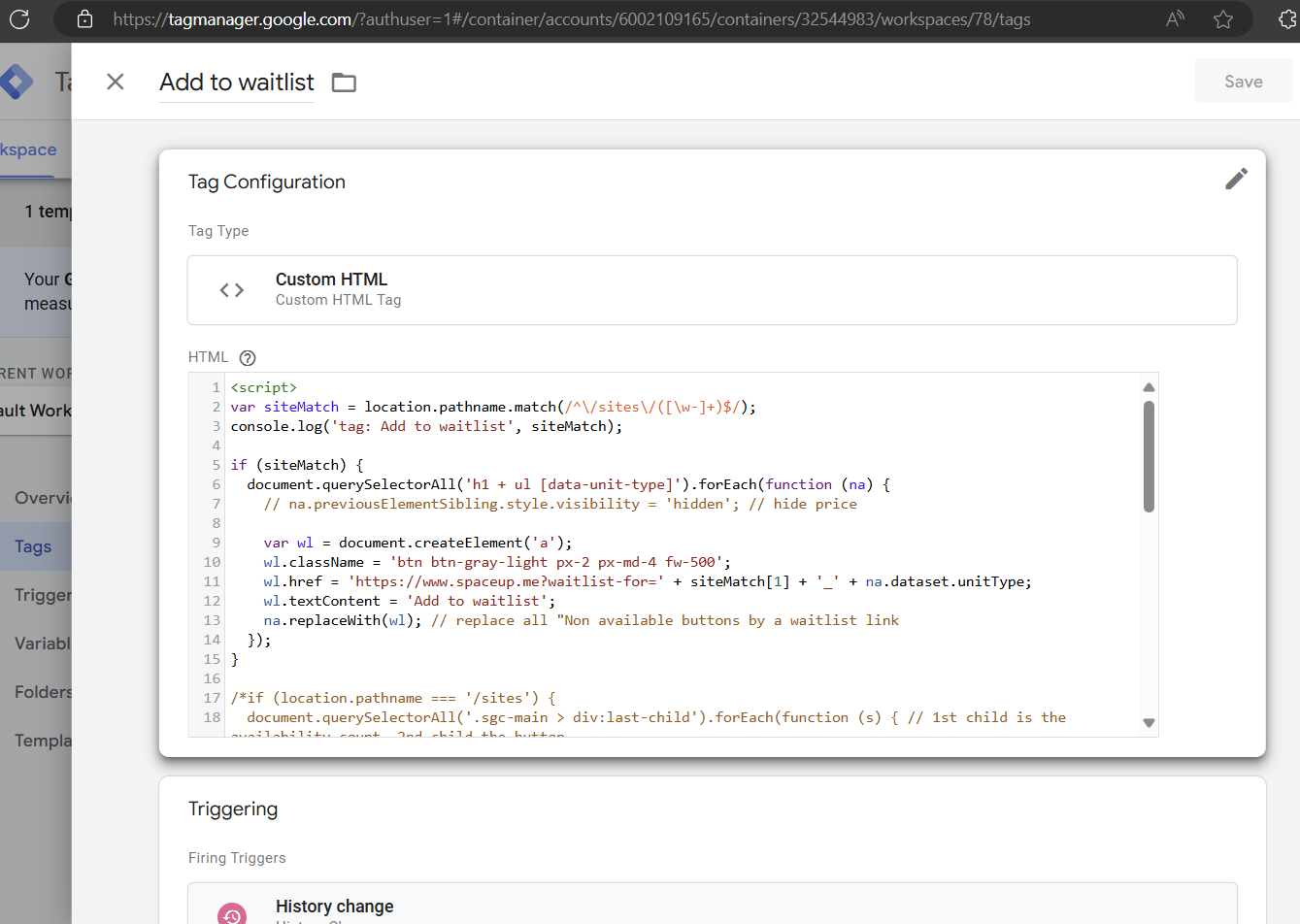The width and height of the screenshot is (1300, 924).
Task: Place cursor on the createElement('a') line
Action: 417,543
